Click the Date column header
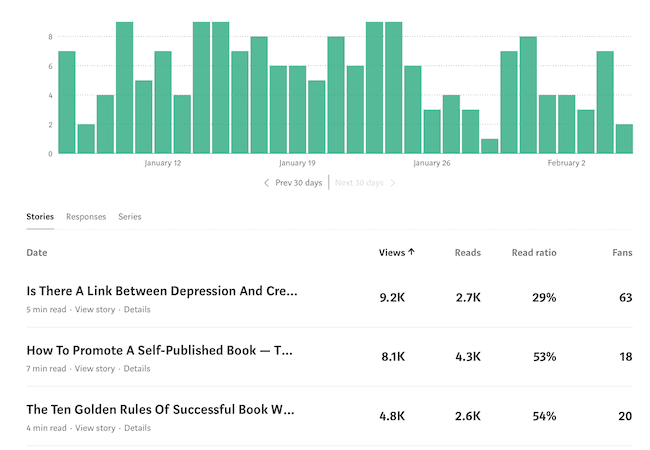This screenshot has width=650, height=450. click(37, 253)
